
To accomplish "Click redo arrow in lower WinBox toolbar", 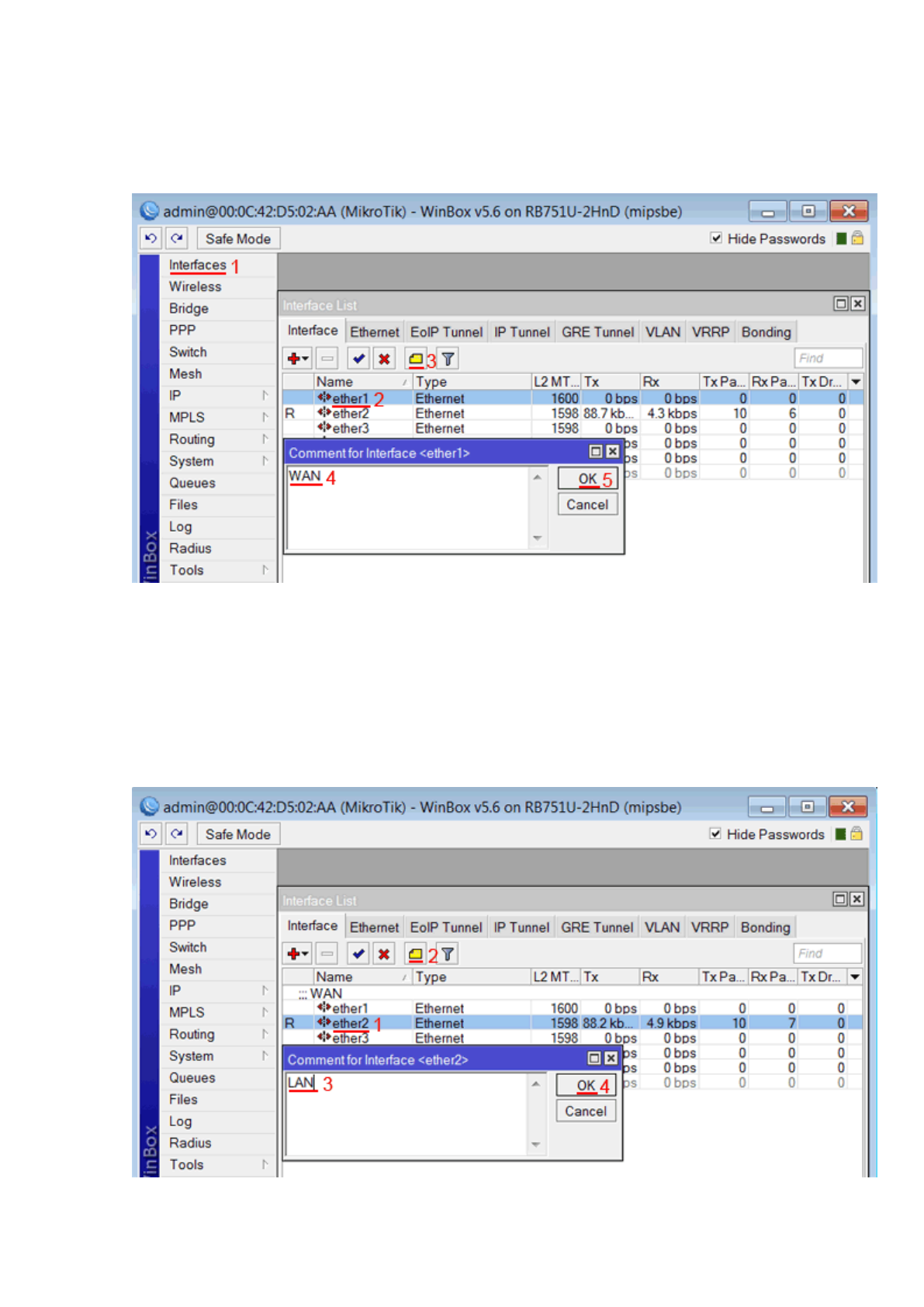I will tap(177, 834).
